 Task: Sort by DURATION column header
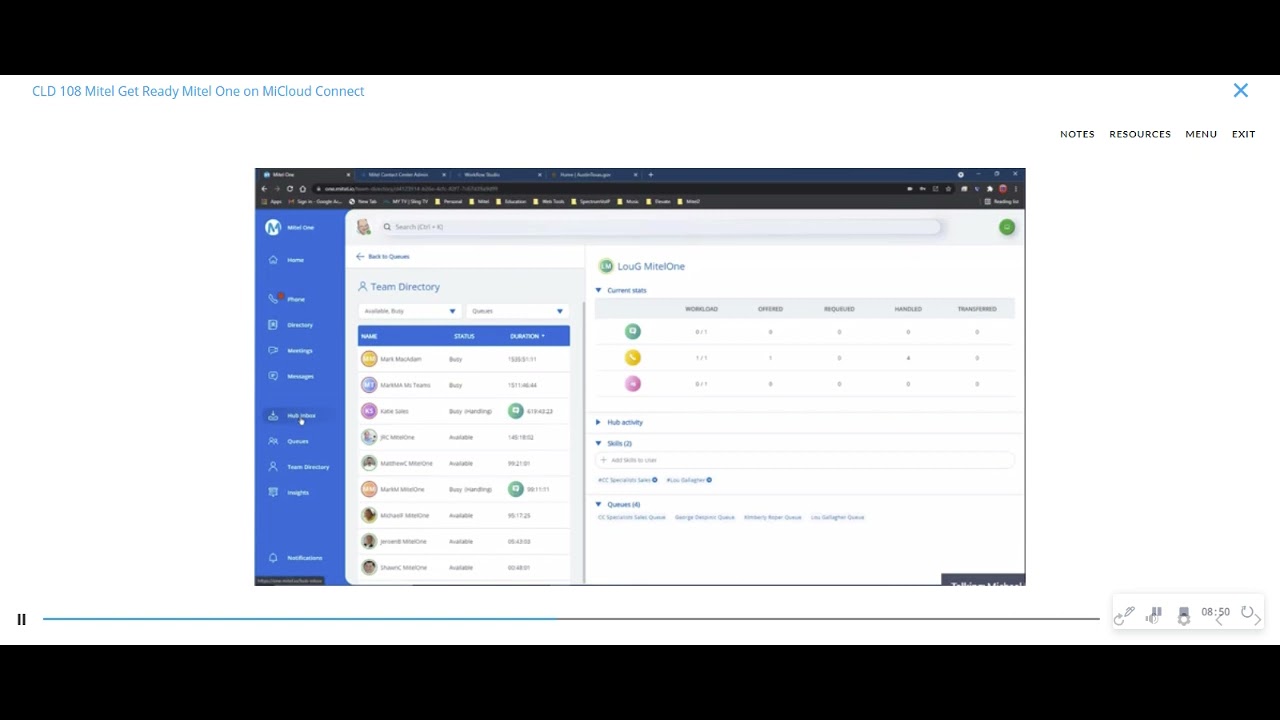[x=527, y=336]
